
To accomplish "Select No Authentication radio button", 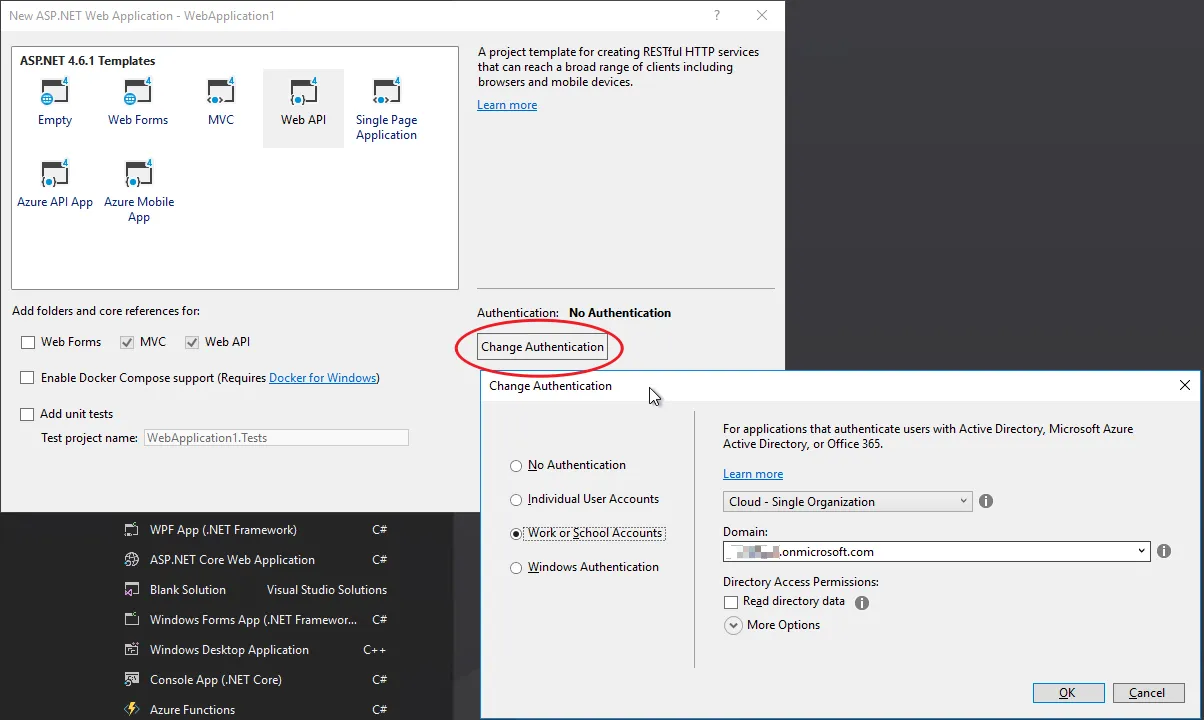I will (516, 466).
